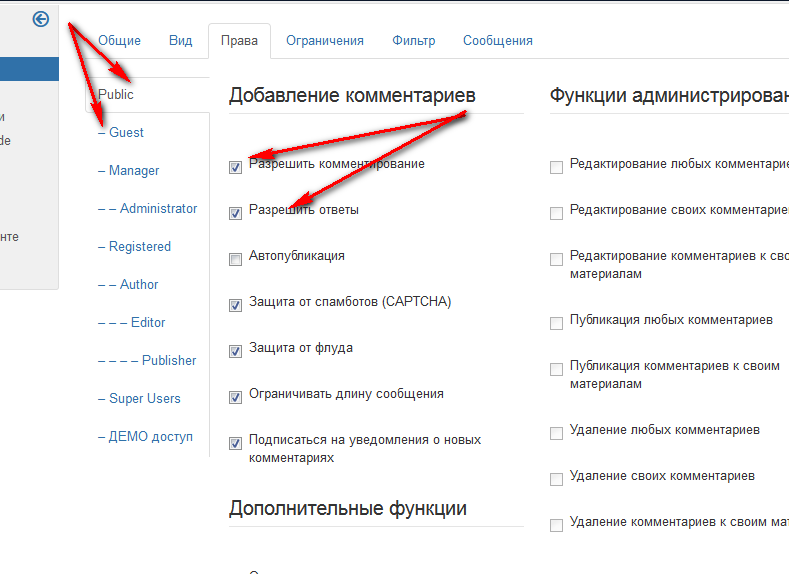Image resolution: width=789 pixels, height=574 pixels.
Task: Select the Manager group
Action: 134,171
